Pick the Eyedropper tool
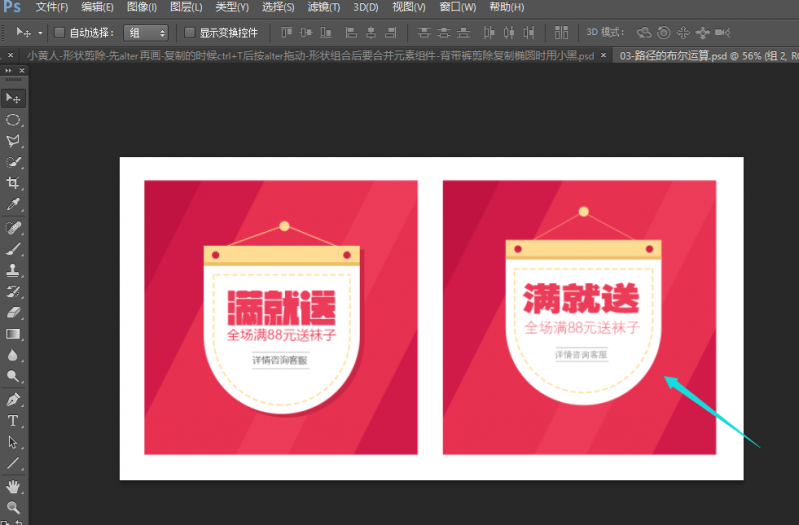Viewport: 799px width, 525px height. coord(14,205)
